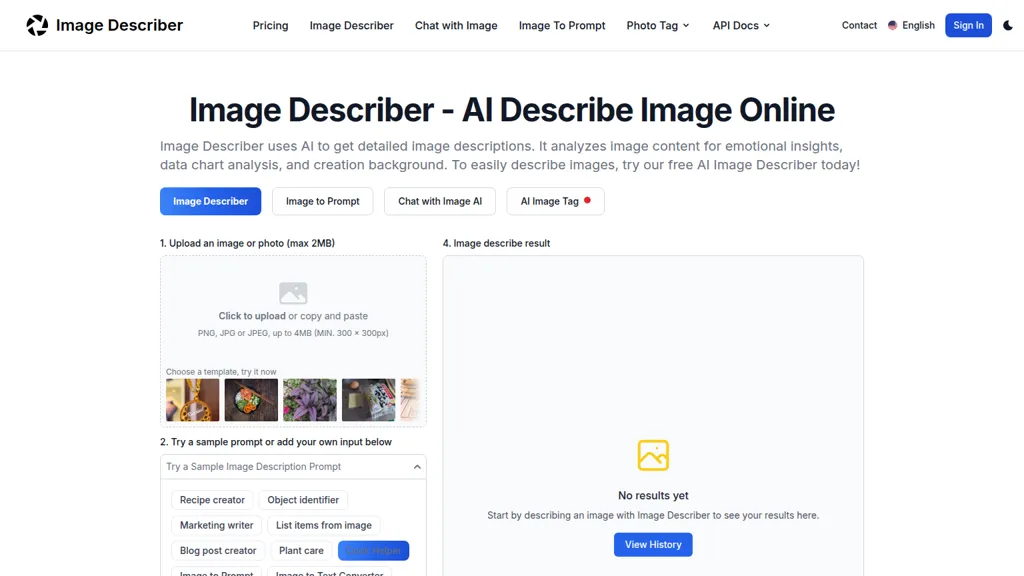The image size is (1024, 576).
Task: Click the main page heading text
Action: (x=512, y=110)
